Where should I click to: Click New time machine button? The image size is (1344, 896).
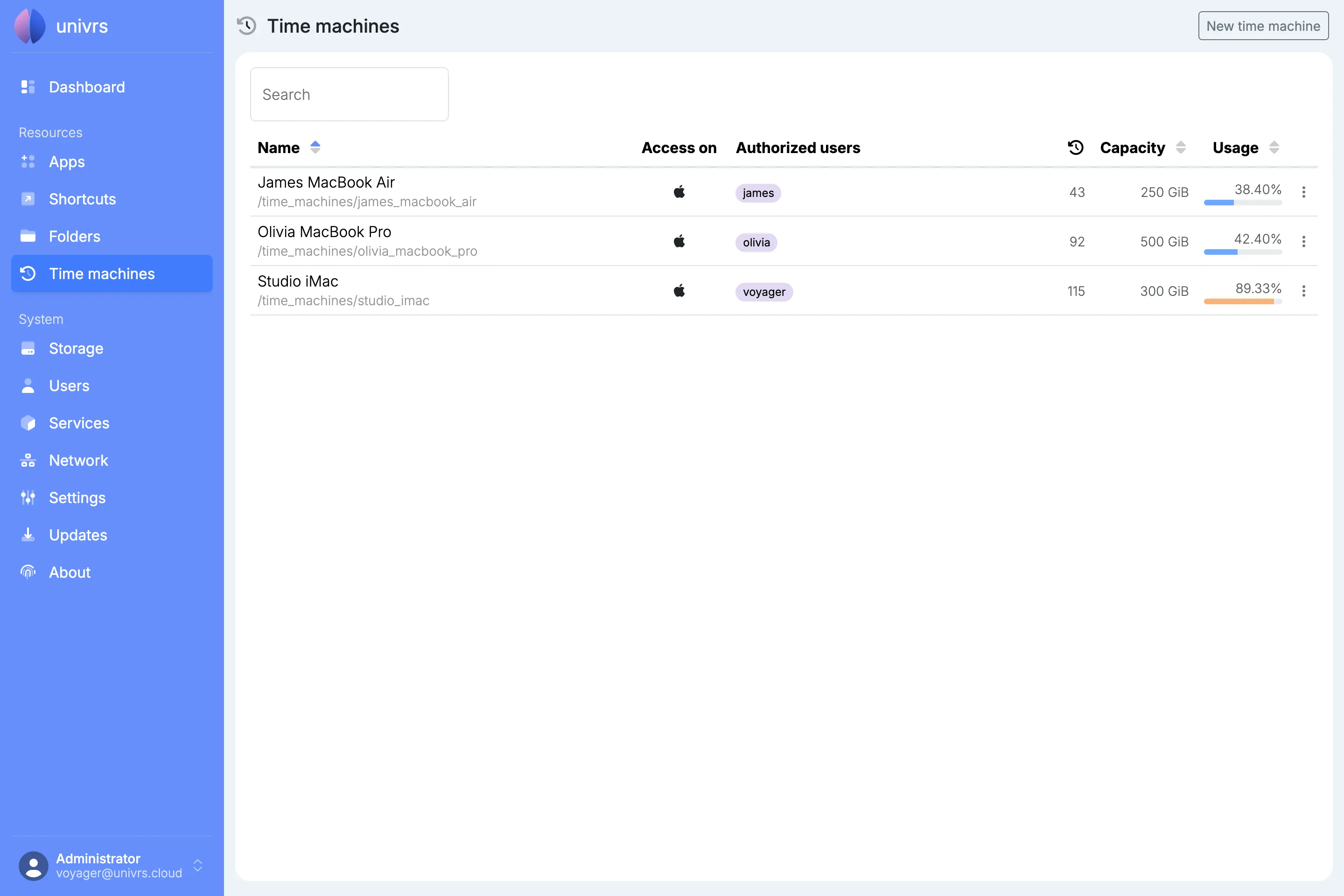(x=1263, y=26)
